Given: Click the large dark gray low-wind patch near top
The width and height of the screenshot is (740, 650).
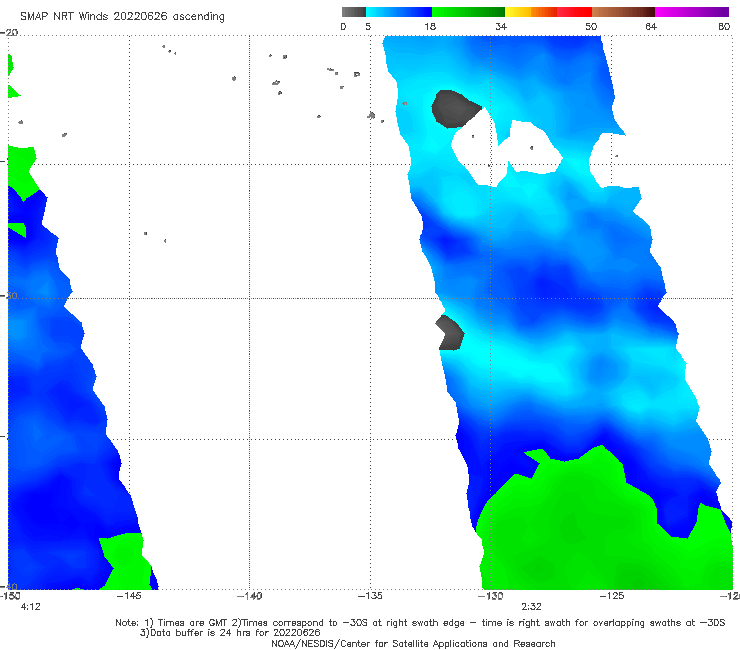Looking at the screenshot, I should [454, 109].
